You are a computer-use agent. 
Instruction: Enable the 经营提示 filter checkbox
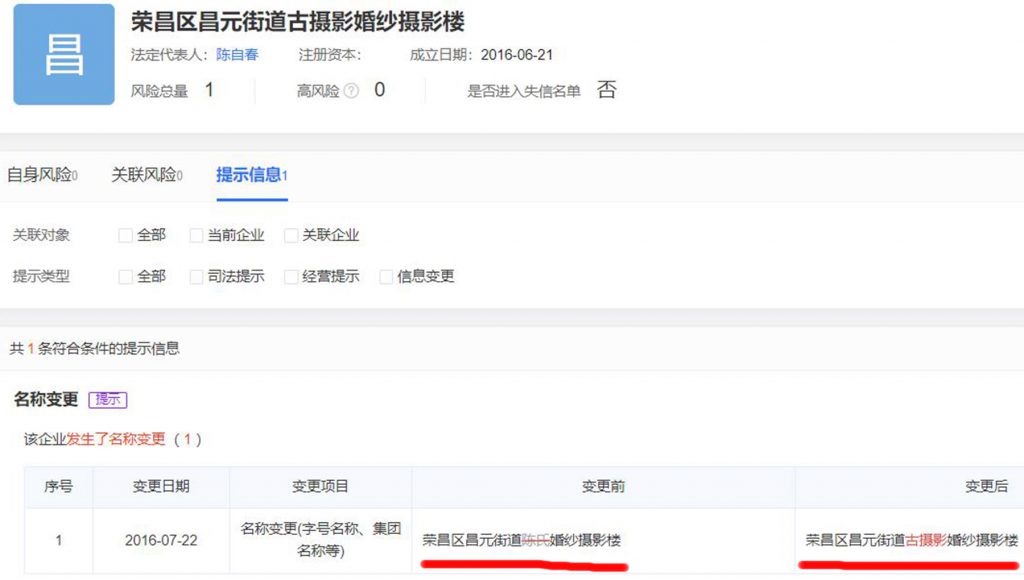[292, 277]
